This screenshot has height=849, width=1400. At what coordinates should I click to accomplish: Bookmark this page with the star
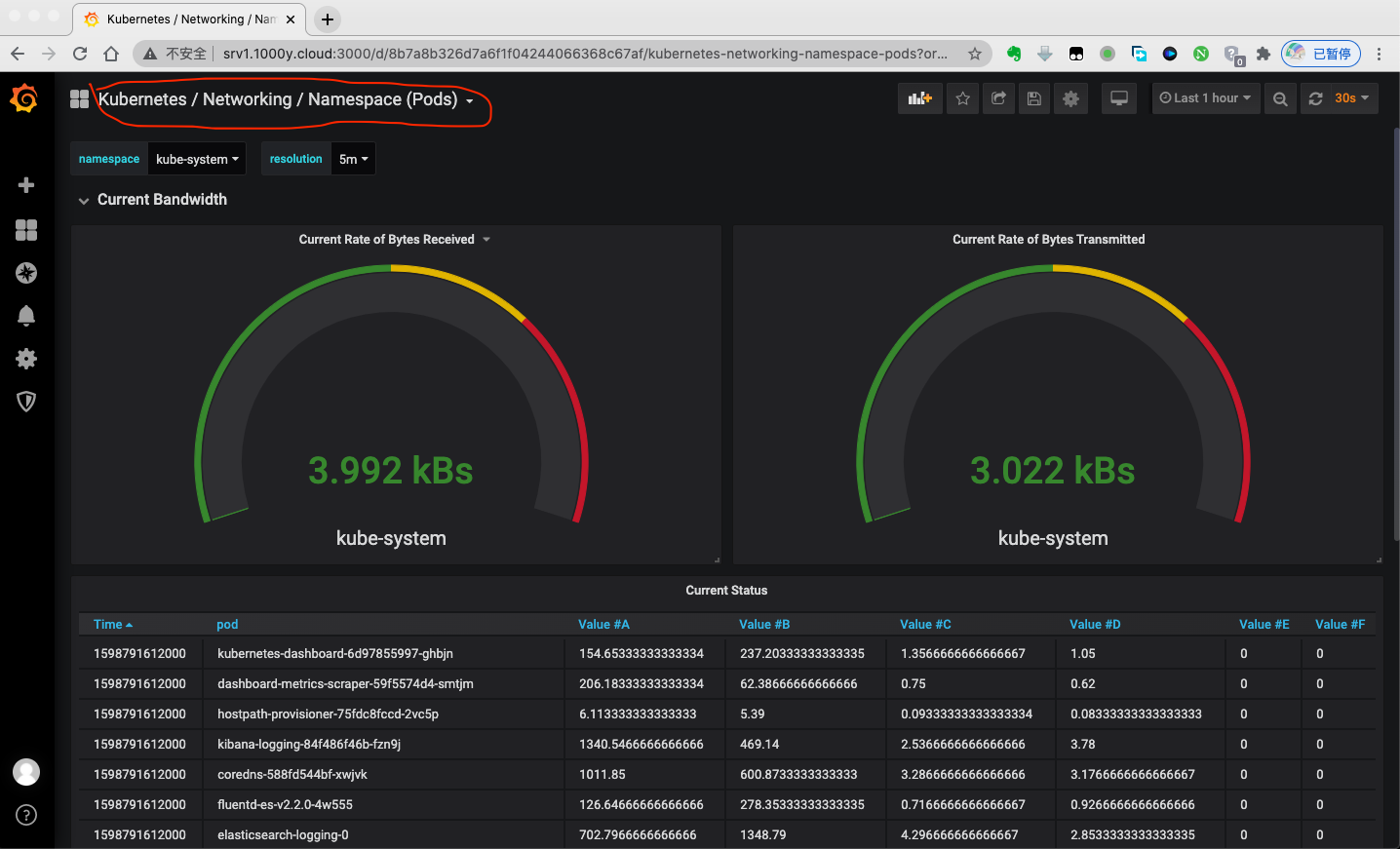(x=975, y=54)
